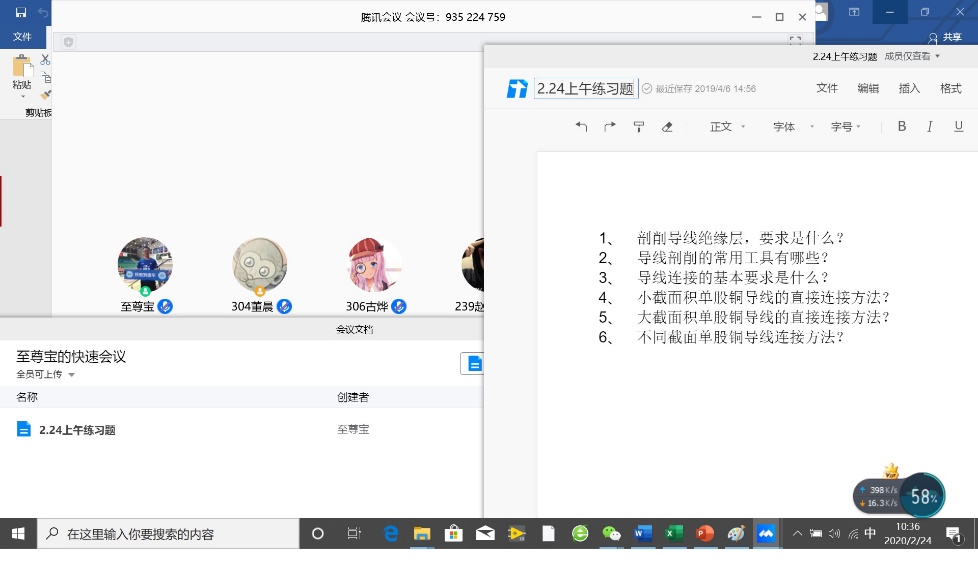This screenshot has width=978, height=566.
Task: Open the 字体 font dropdown
Action: click(x=790, y=127)
